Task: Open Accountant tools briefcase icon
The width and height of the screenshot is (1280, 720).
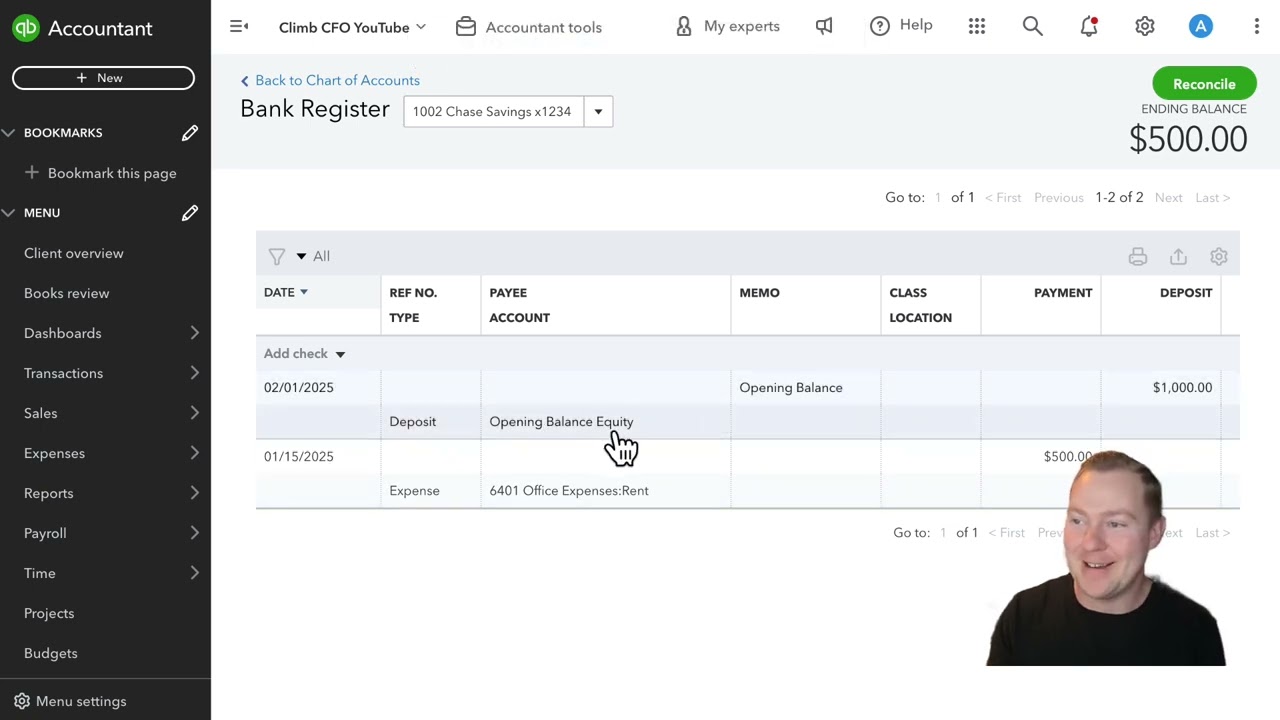Action: [x=466, y=27]
